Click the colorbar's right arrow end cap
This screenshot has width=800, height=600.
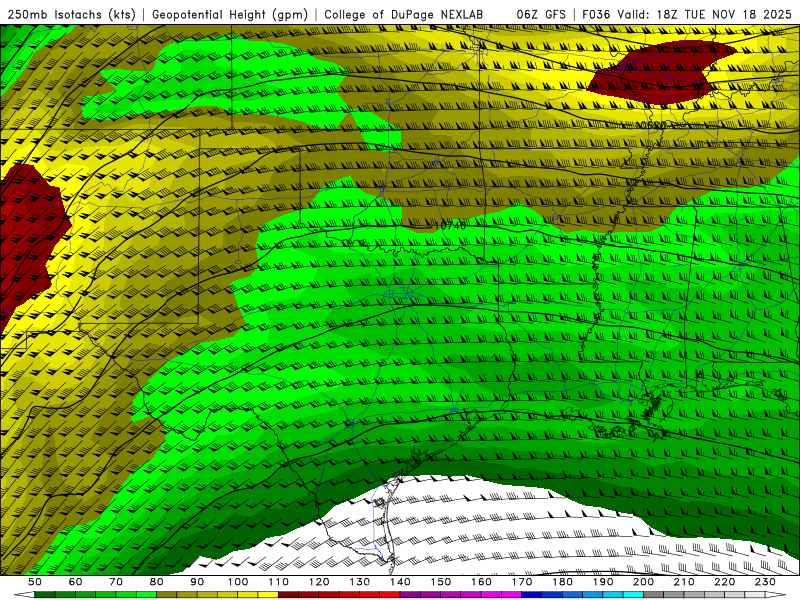[x=776, y=595]
